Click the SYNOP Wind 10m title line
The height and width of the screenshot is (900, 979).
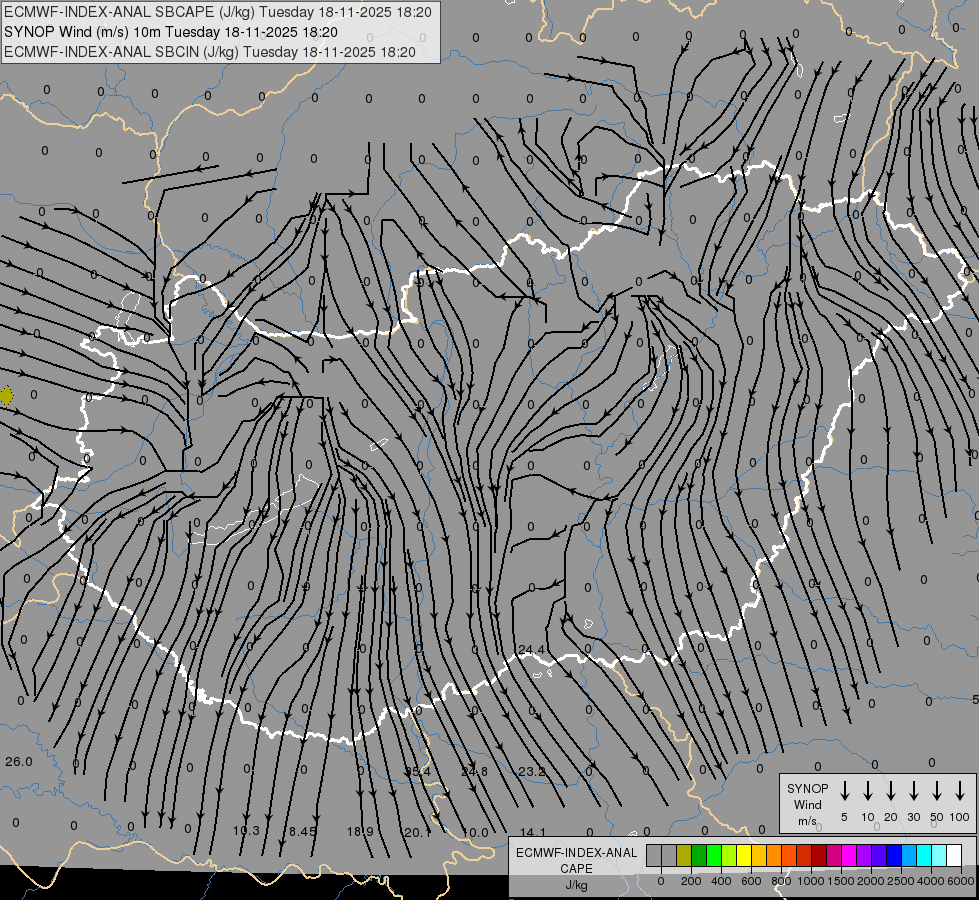pyautogui.click(x=170, y=32)
